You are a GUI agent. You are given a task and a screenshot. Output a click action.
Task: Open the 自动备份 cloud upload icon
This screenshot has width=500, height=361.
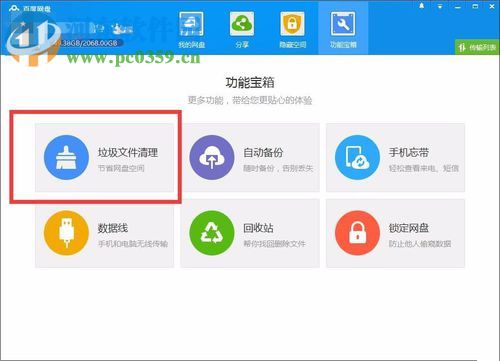[212, 157]
